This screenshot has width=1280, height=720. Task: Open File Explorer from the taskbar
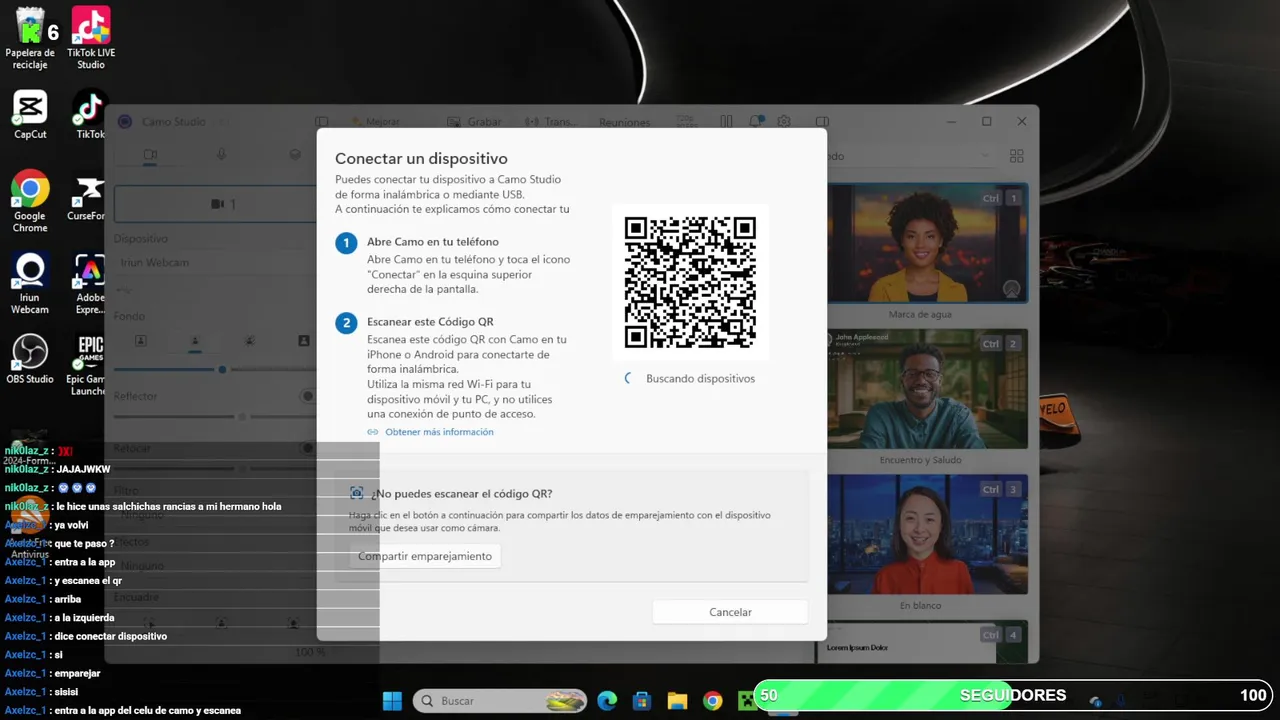[x=677, y=701]
